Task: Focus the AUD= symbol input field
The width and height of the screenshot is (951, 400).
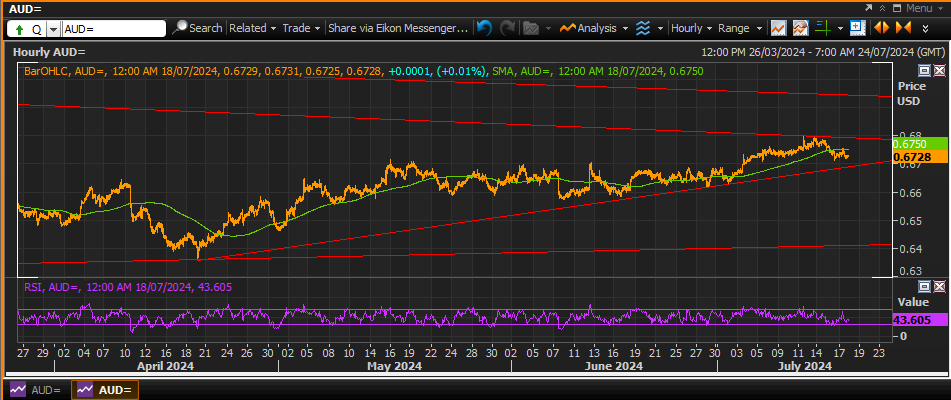Action: click(x=113, y=28)
